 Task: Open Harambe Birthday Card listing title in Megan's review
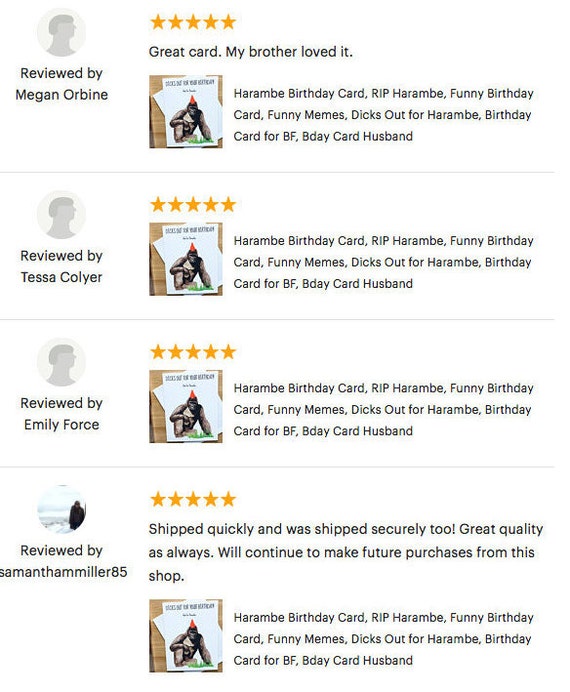(x=383, y=115)
